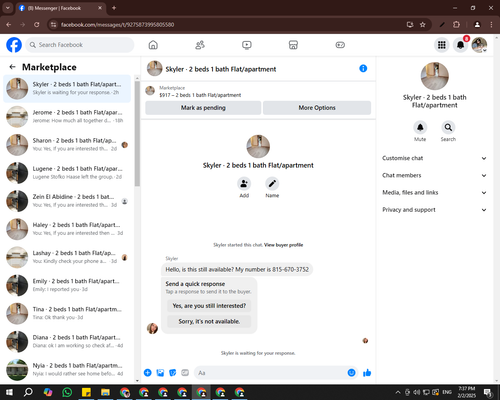This screenshot has height=400, width=500.
Task: Expand Customise chat section
Action: tap(434, 158)
